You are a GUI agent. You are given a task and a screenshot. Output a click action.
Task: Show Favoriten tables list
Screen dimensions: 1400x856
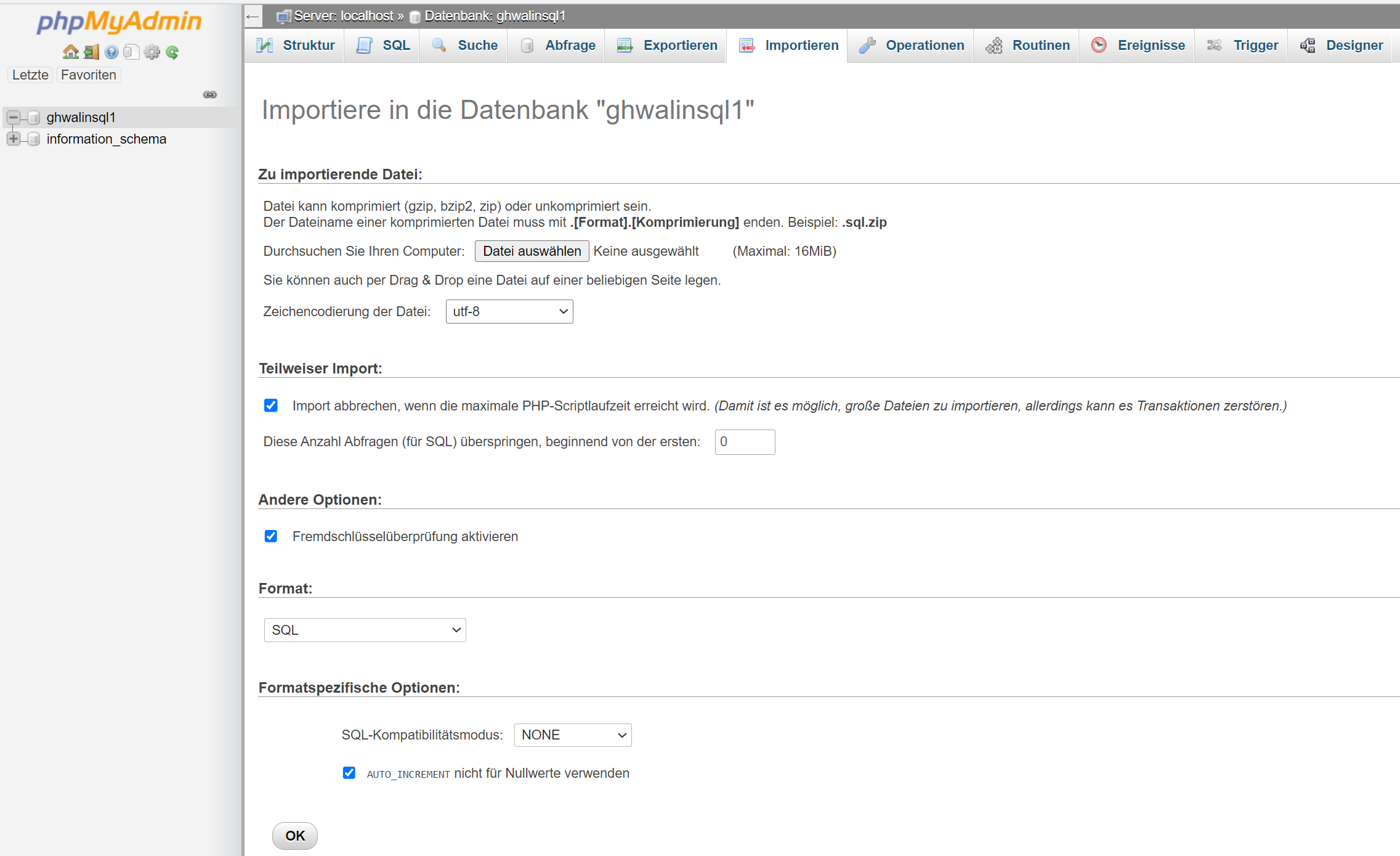pos(89,75)
